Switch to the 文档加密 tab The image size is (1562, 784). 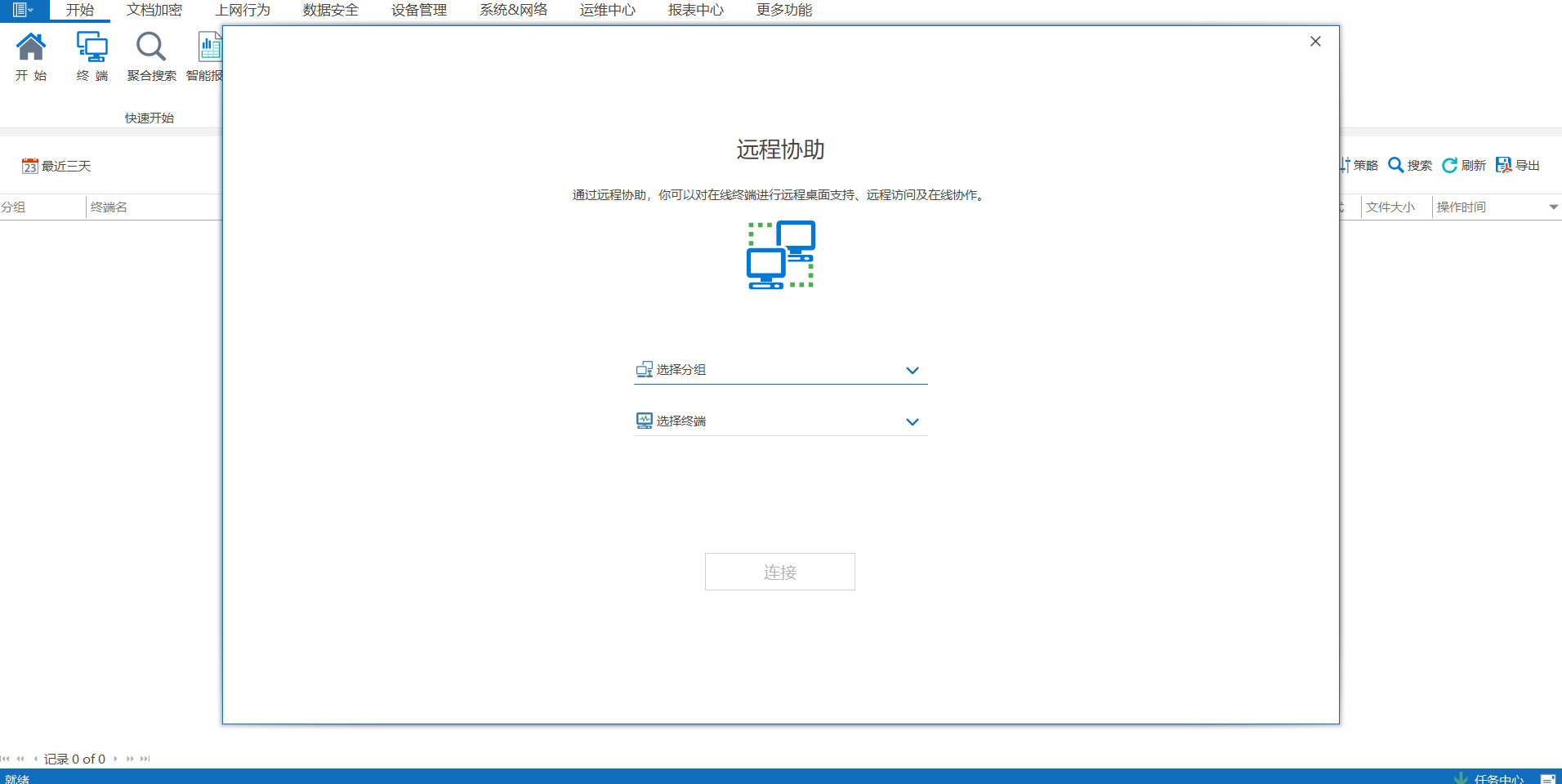click(154, 11)
